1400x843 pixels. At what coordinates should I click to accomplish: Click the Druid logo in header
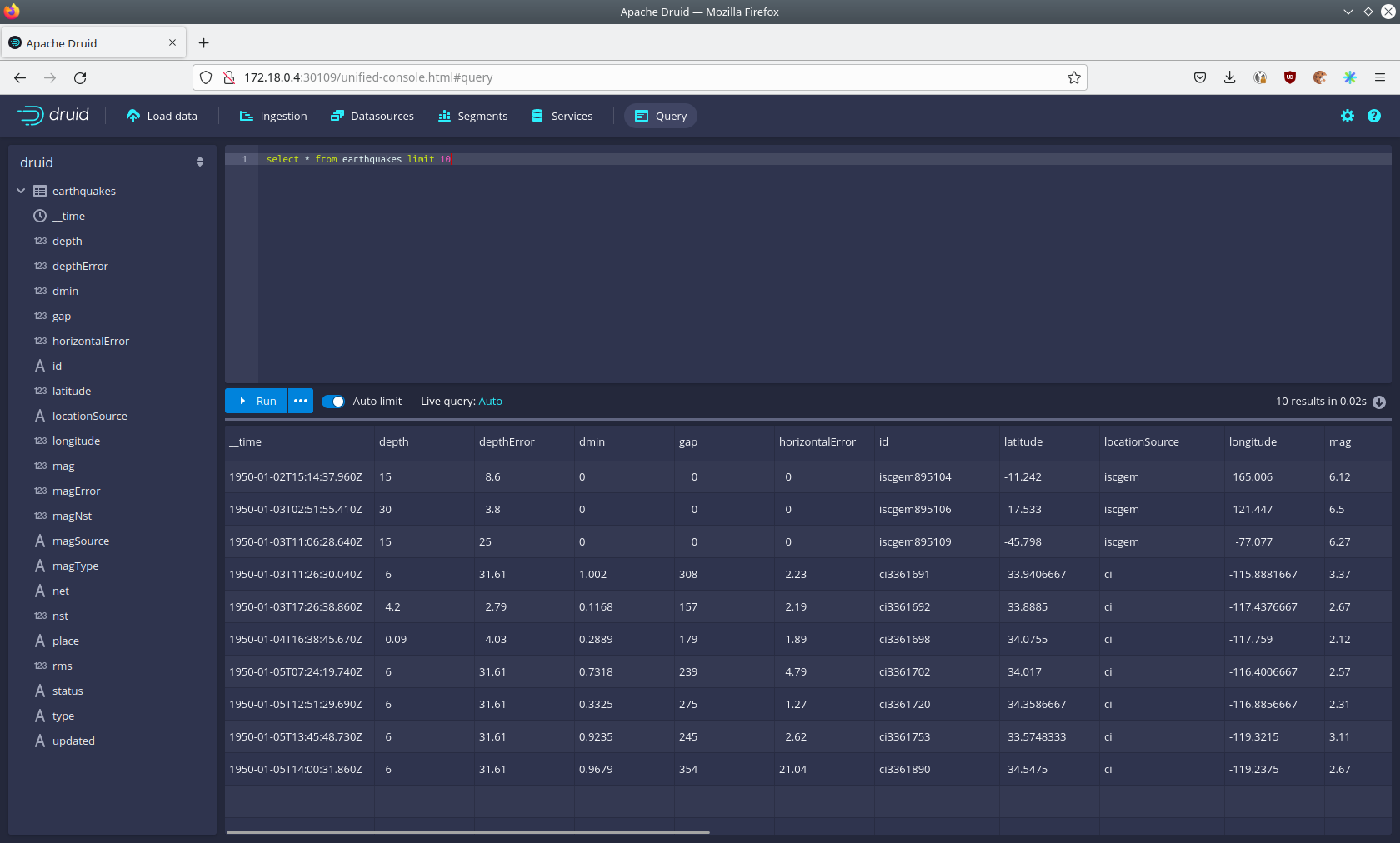(53, 116)
